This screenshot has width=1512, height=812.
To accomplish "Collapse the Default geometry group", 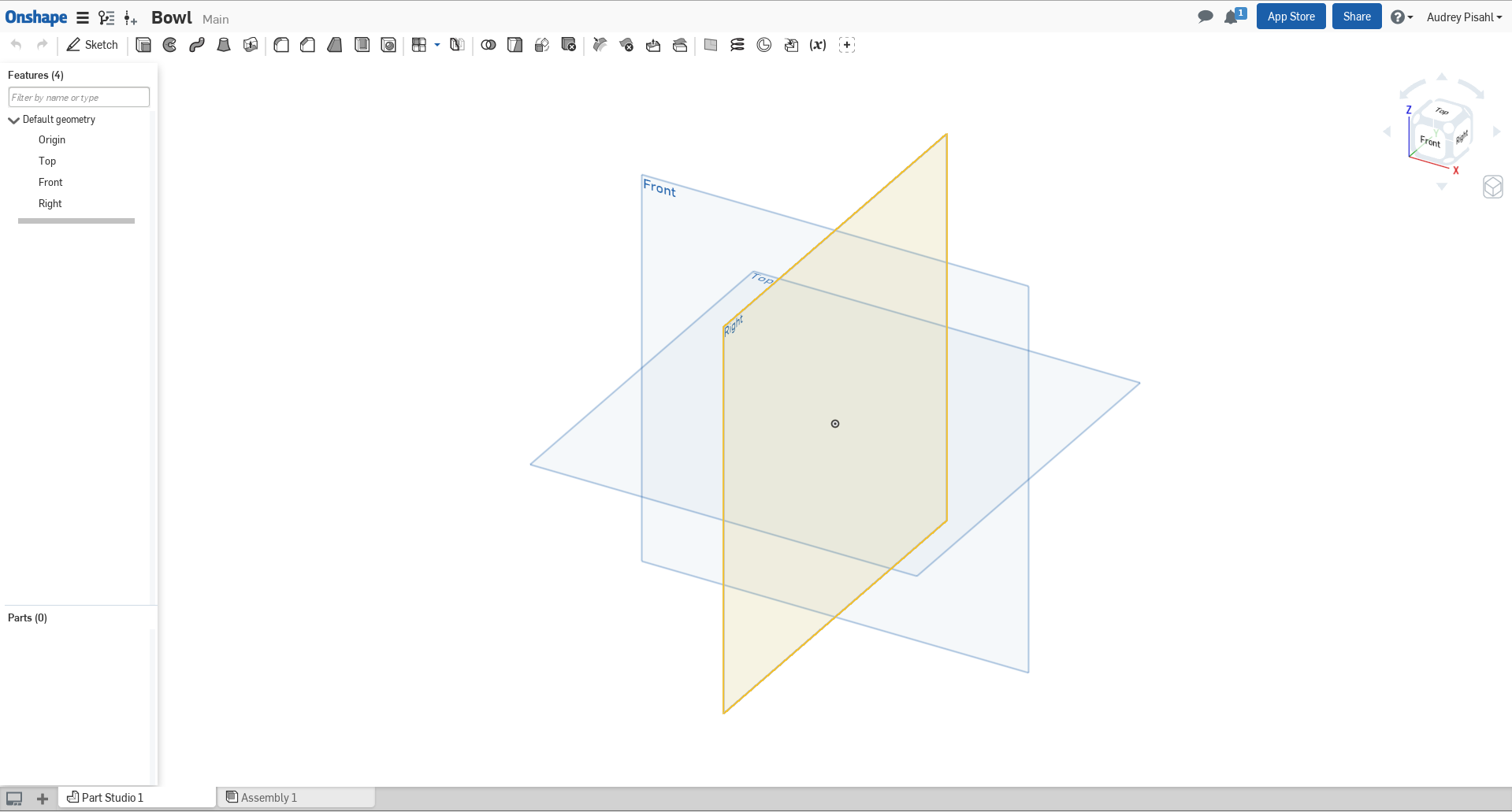I will (13, 120).
